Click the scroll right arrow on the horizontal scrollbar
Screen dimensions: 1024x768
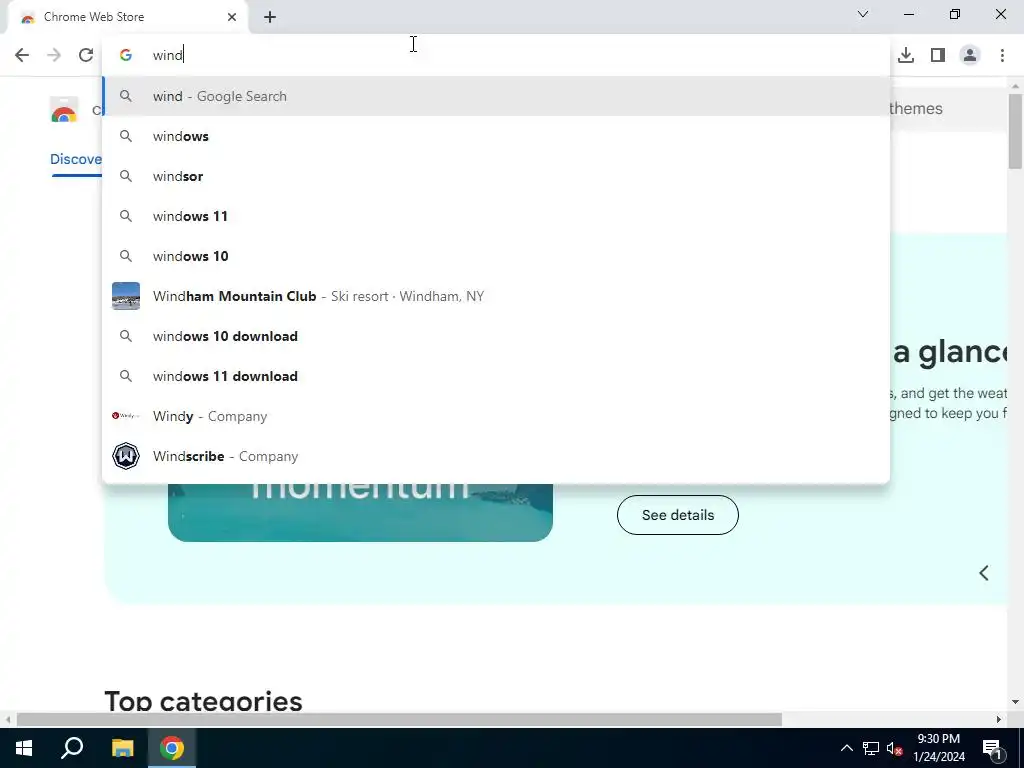pyautogui.click(x=999, y=720)
